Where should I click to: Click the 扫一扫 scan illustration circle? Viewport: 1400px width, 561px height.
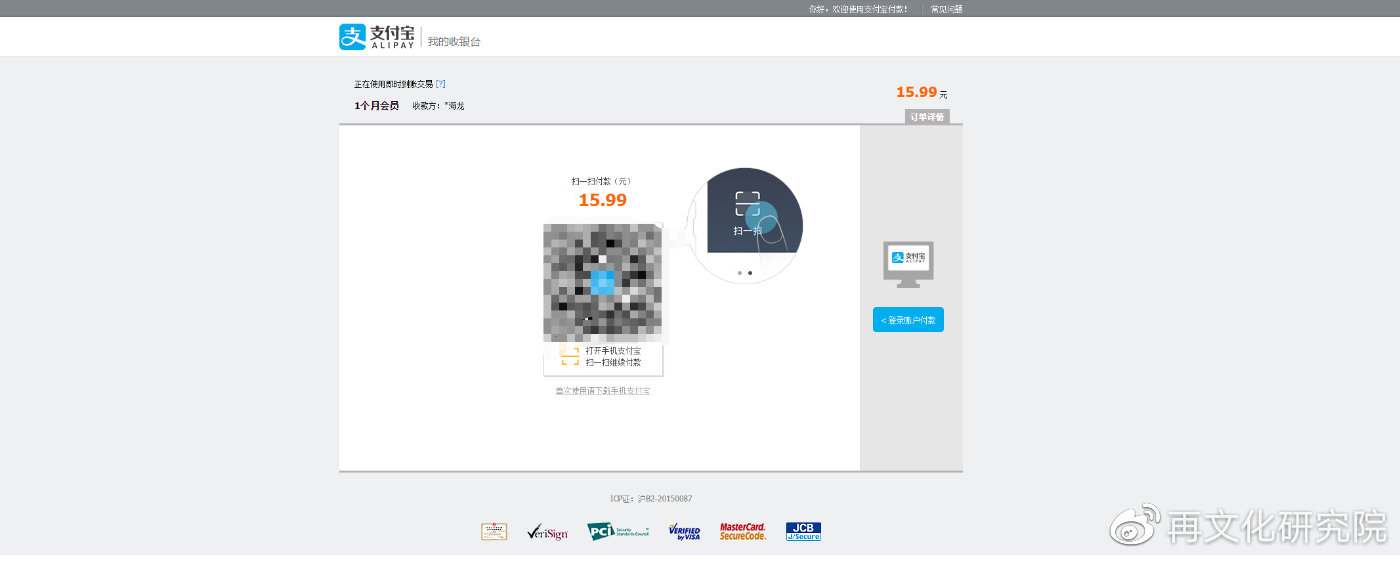coord(745,226)
